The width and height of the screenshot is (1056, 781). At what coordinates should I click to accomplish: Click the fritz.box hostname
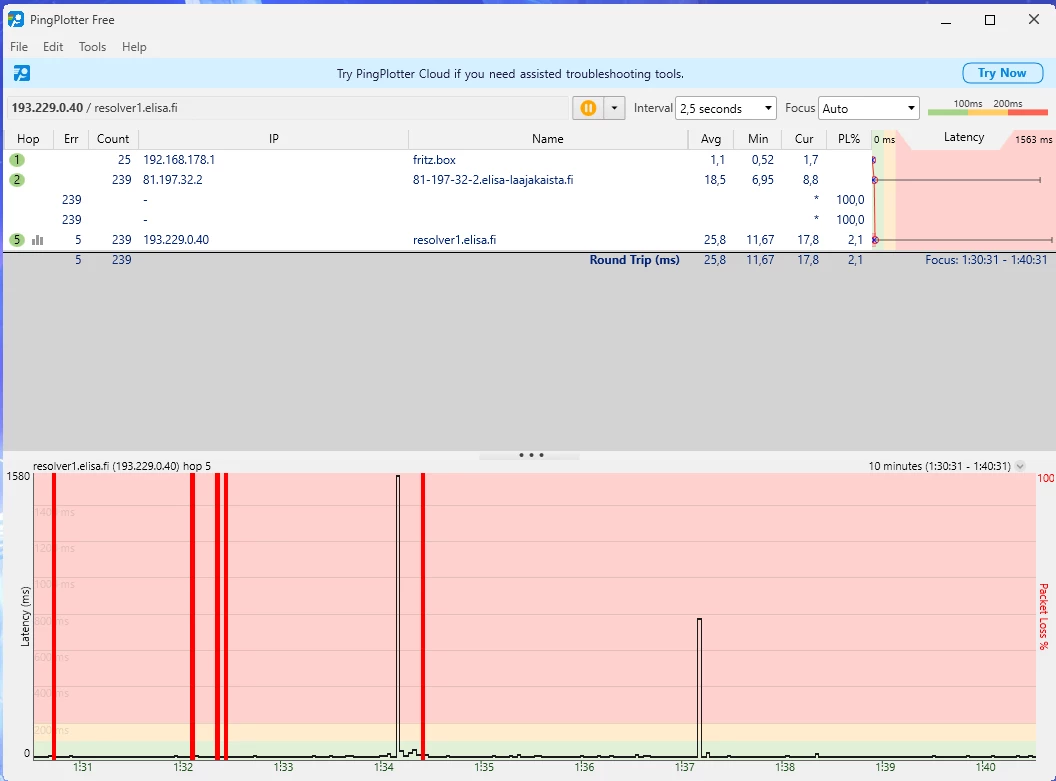tap(434, 160)
